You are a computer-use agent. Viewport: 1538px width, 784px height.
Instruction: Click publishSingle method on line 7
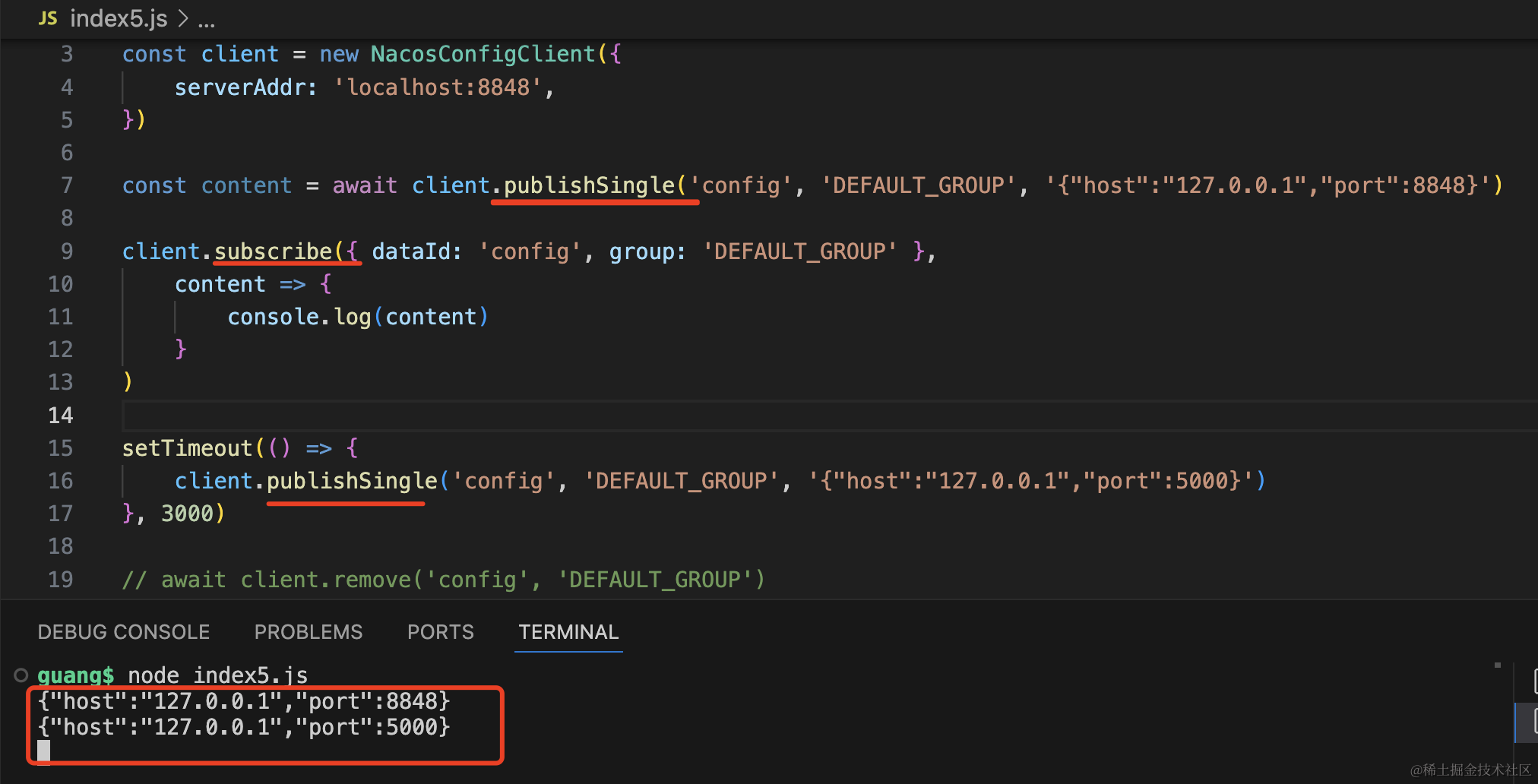tap(589, 185)
